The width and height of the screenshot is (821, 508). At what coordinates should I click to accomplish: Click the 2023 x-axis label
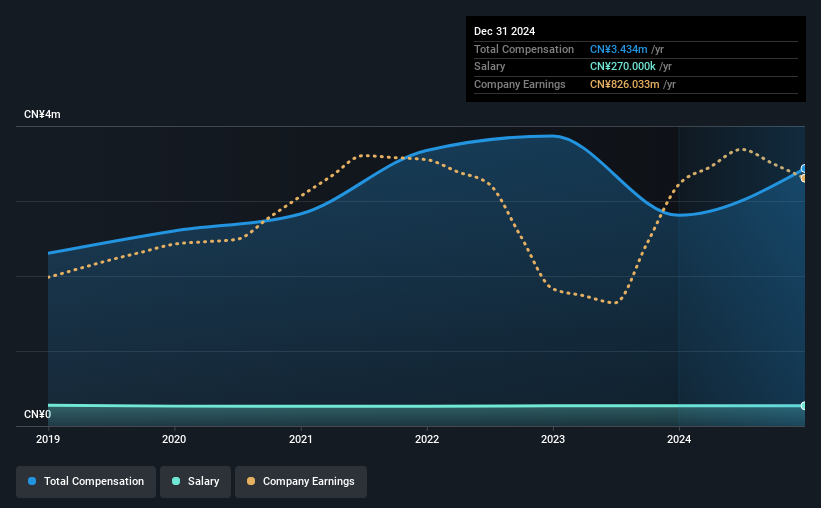tap(553, 439)
